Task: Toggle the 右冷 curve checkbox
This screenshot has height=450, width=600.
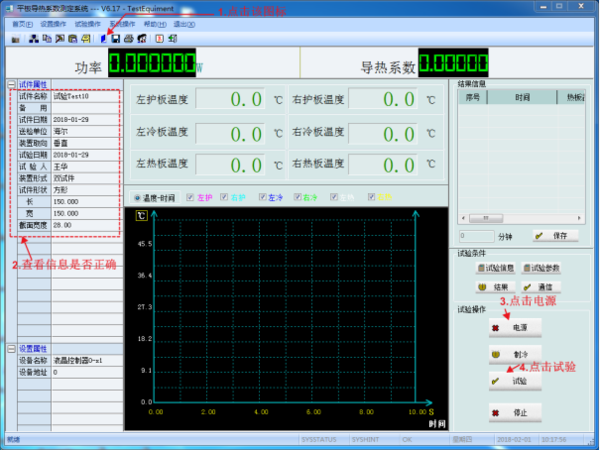Action: pos(297,197)
